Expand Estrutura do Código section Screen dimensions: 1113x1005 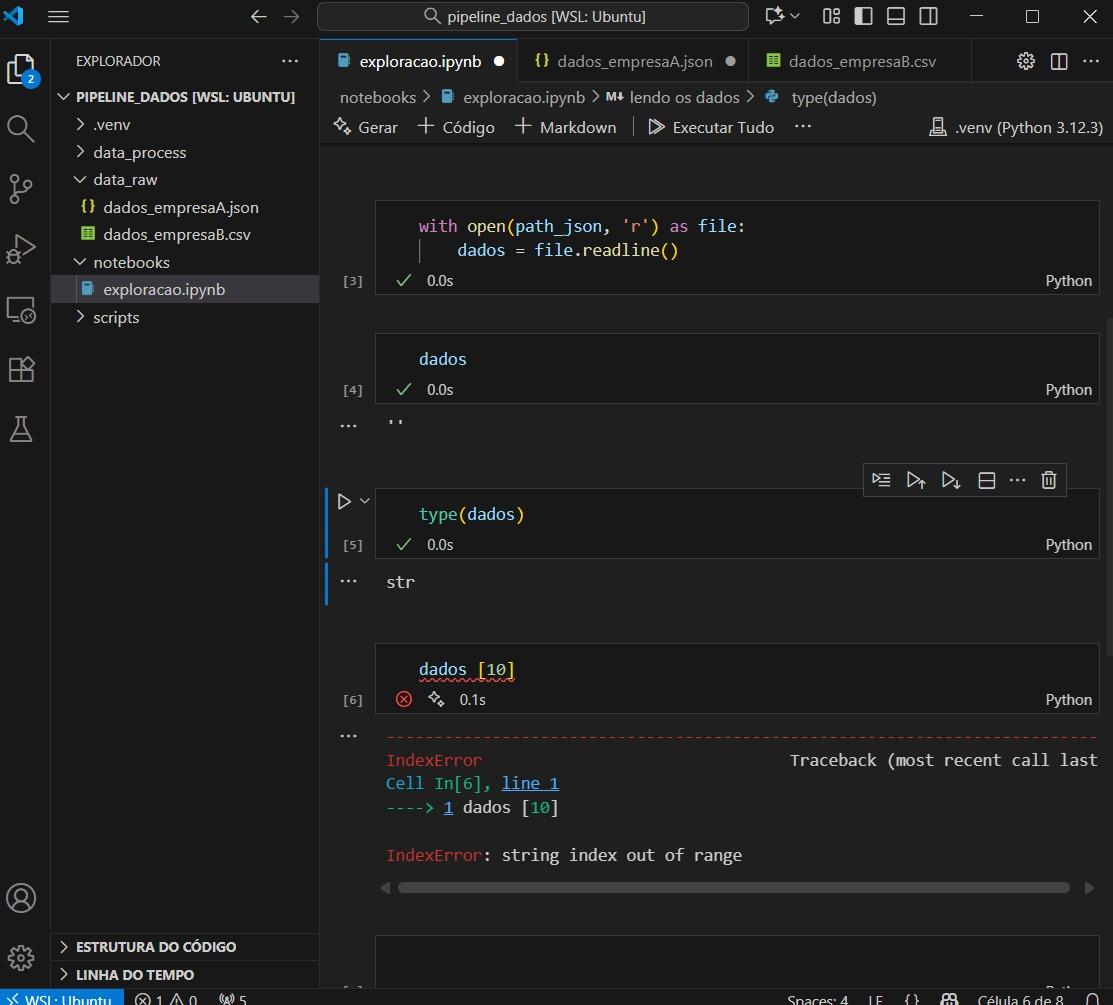click(156, 946)
